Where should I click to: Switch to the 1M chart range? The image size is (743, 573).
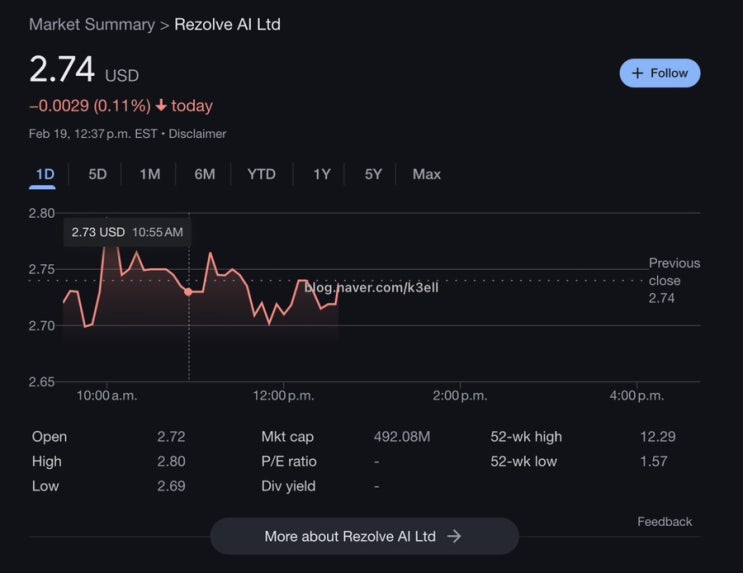(150, 174)
